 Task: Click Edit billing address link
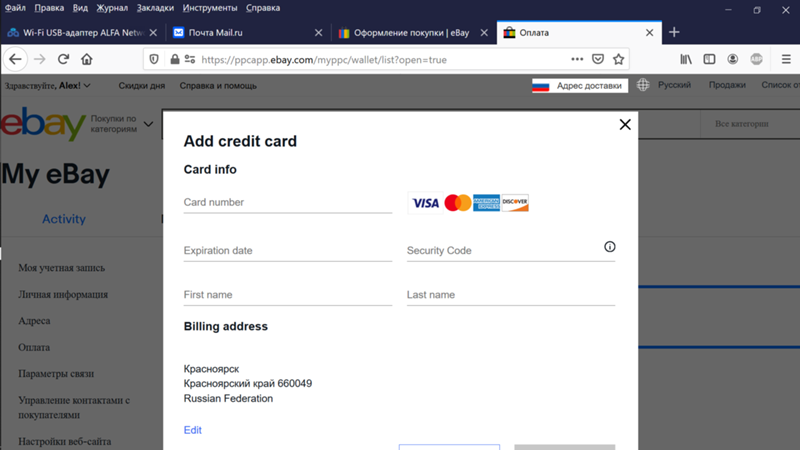(192, 430)
